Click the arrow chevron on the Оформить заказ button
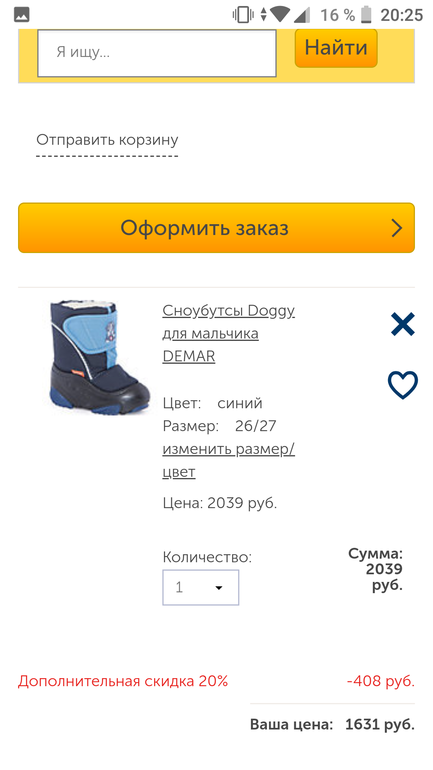The image size is (433, 770). pyautogui.click(x=397, y=228)
